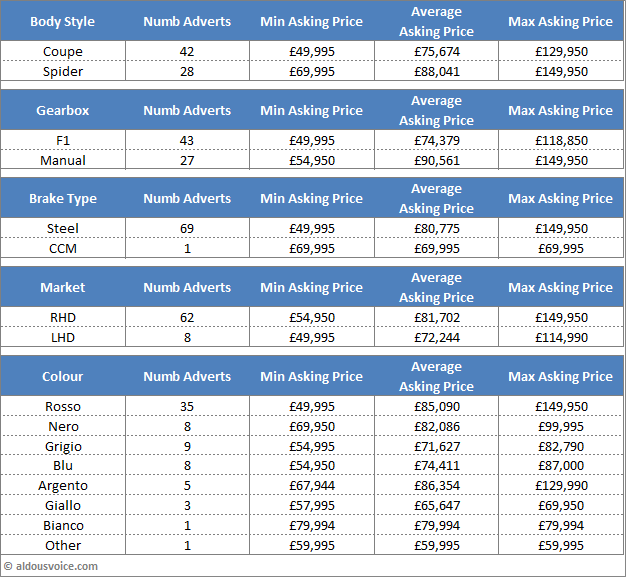Viewport: 626px width, 577px height.
Task: Click the F1 gearbox row label
Action: pos(63,140)
